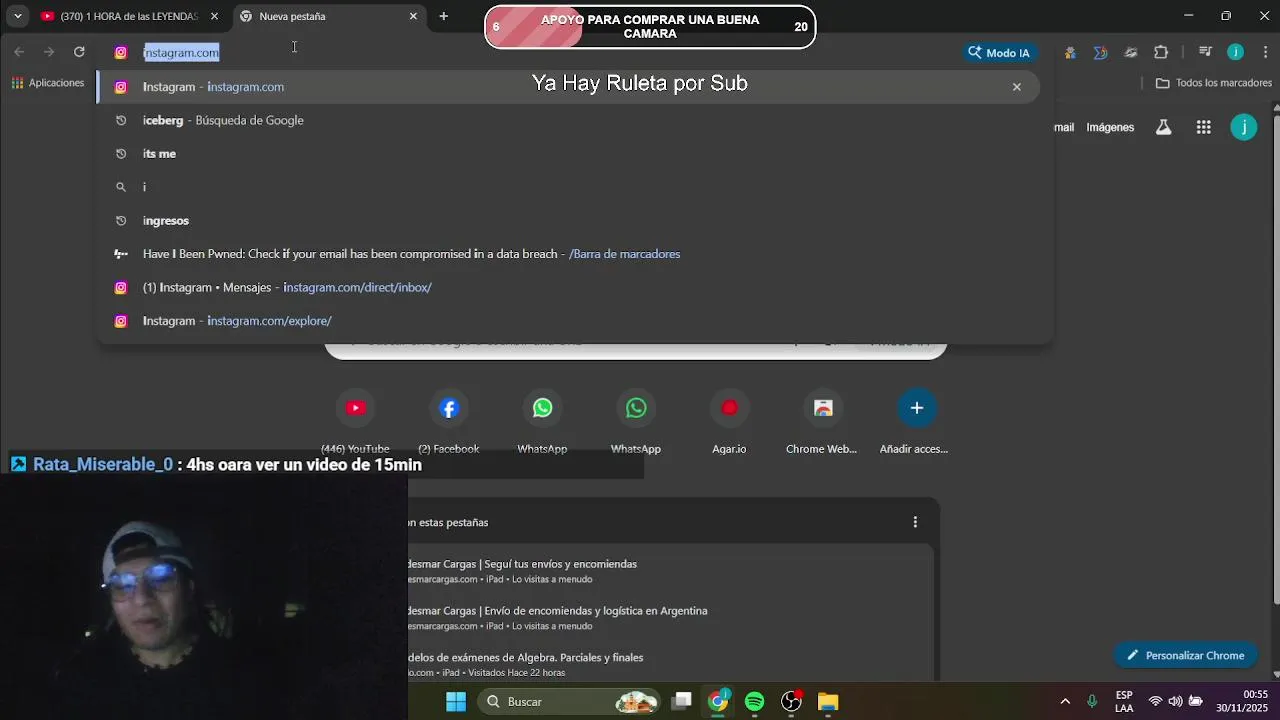Open the Agar.io shortcut tile

729,419
